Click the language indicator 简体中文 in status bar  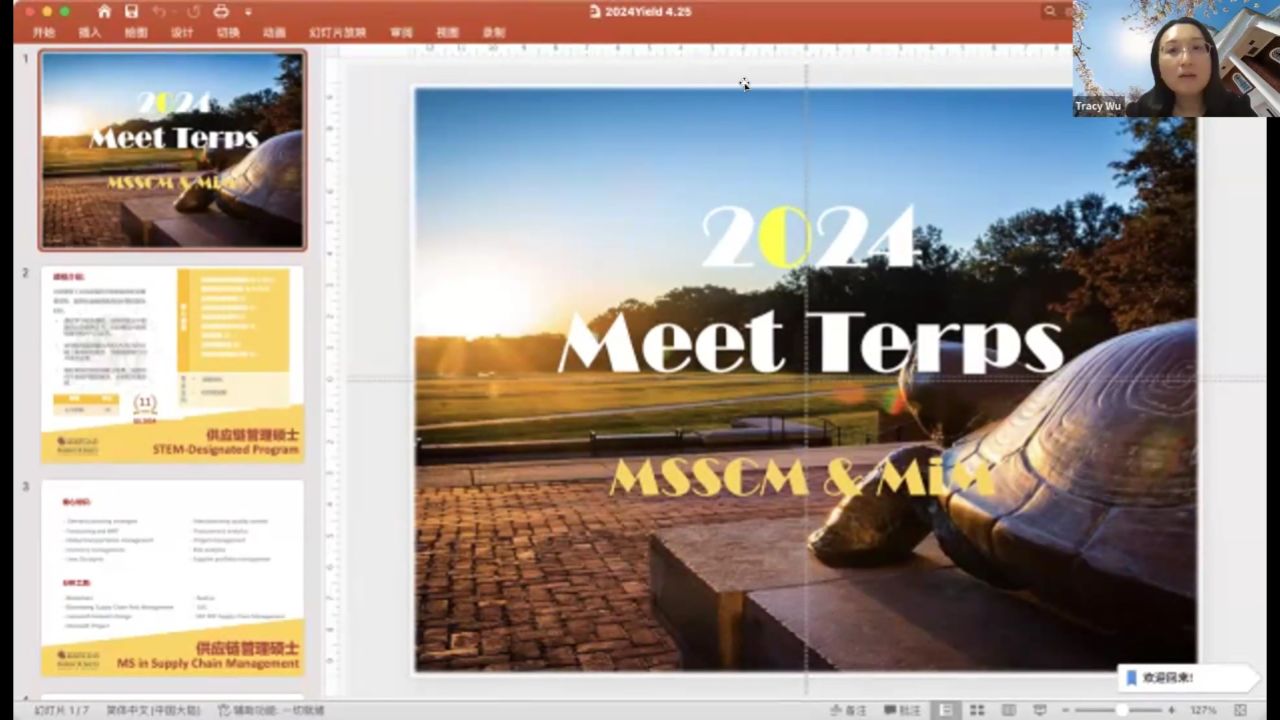[153, 710]
